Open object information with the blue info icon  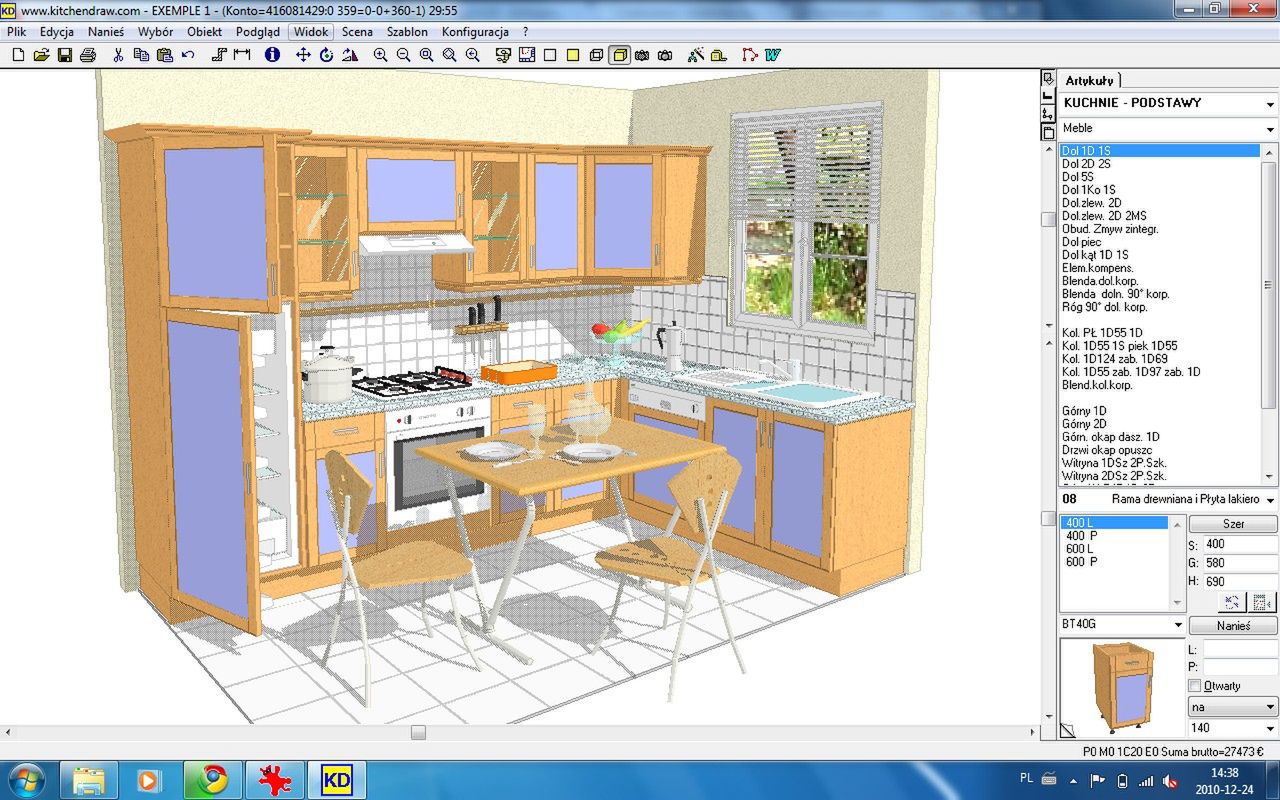pos(272,55)
